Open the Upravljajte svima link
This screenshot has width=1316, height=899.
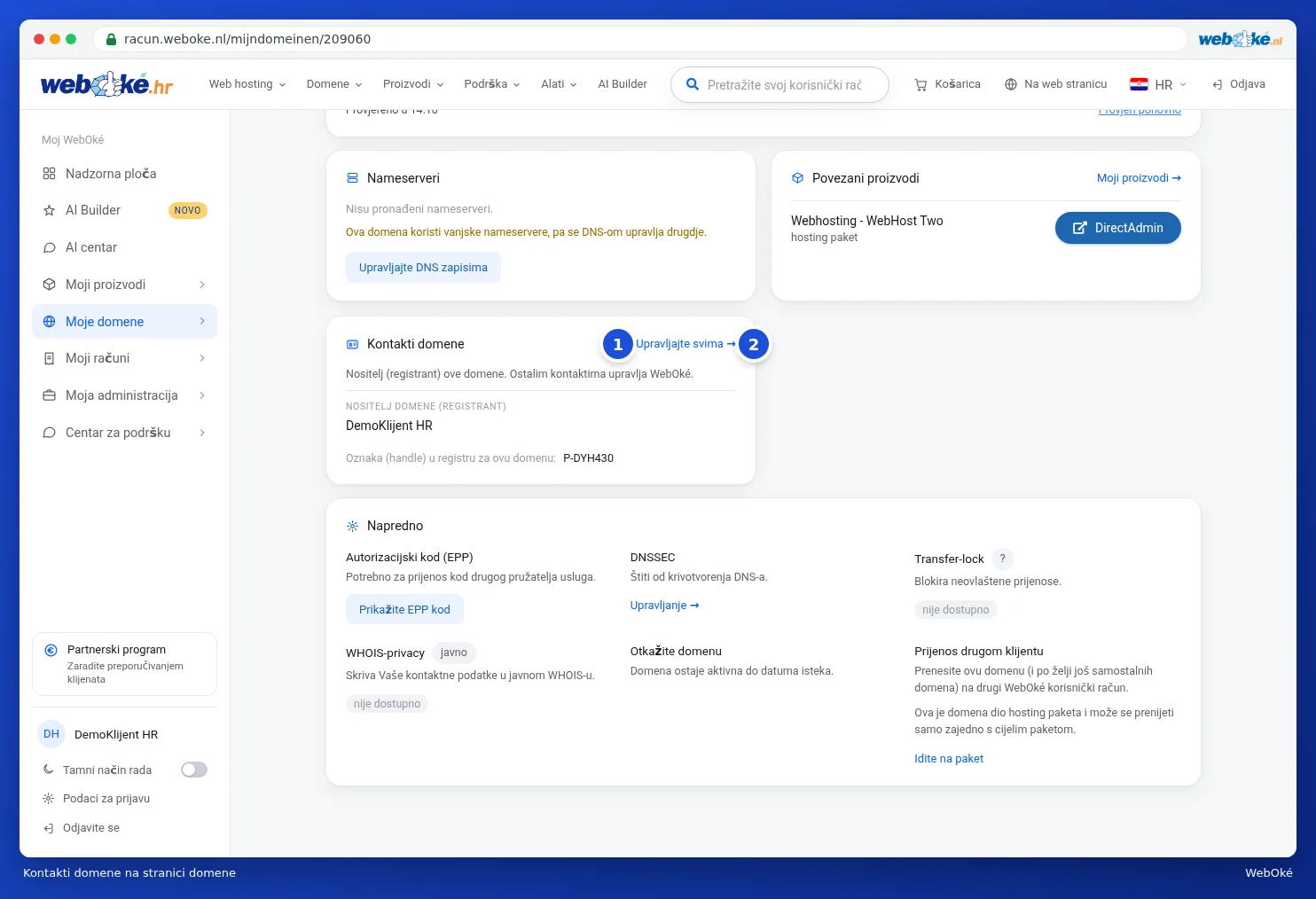tap(685, 344)
